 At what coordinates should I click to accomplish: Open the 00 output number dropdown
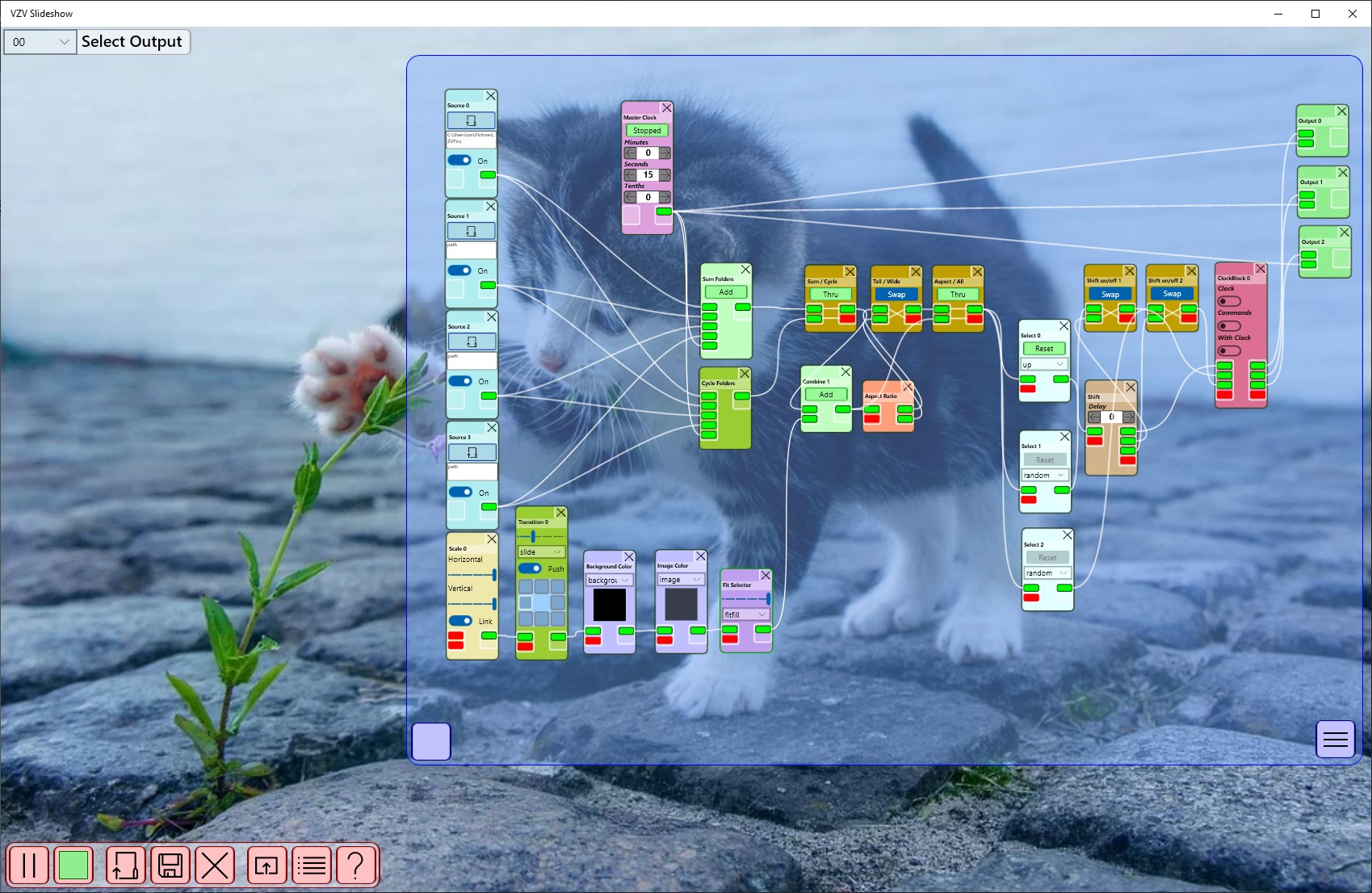[x=40, y=42]
